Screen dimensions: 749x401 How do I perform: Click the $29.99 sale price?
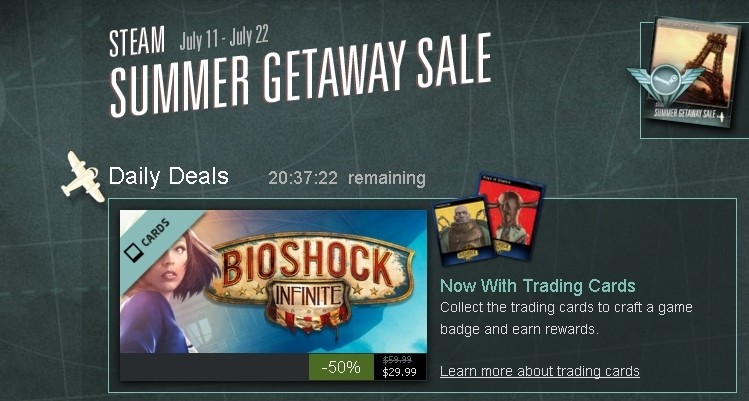(x=399, y=372)
